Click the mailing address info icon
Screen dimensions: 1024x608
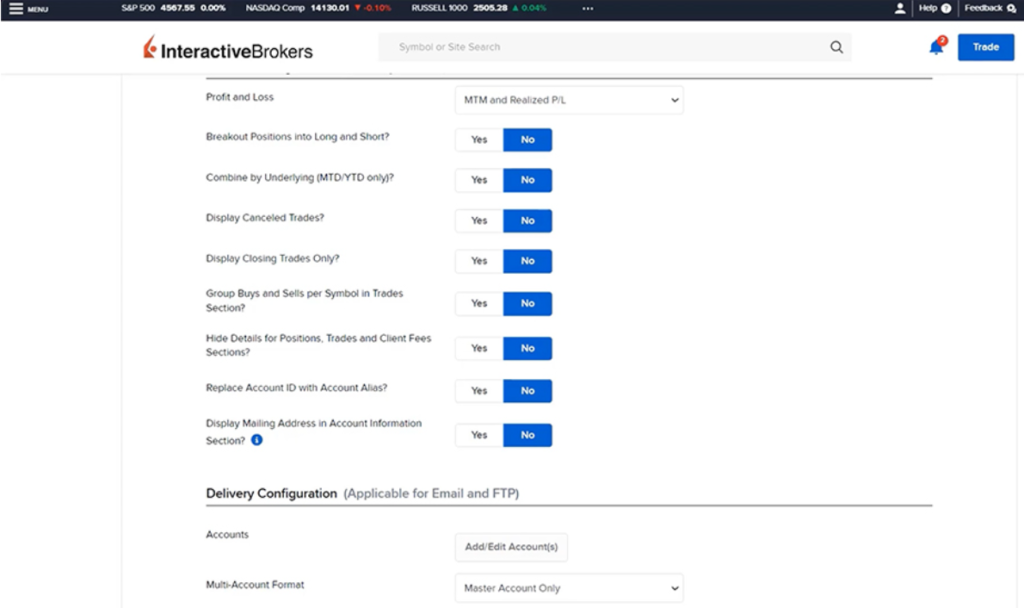point(257,440)
